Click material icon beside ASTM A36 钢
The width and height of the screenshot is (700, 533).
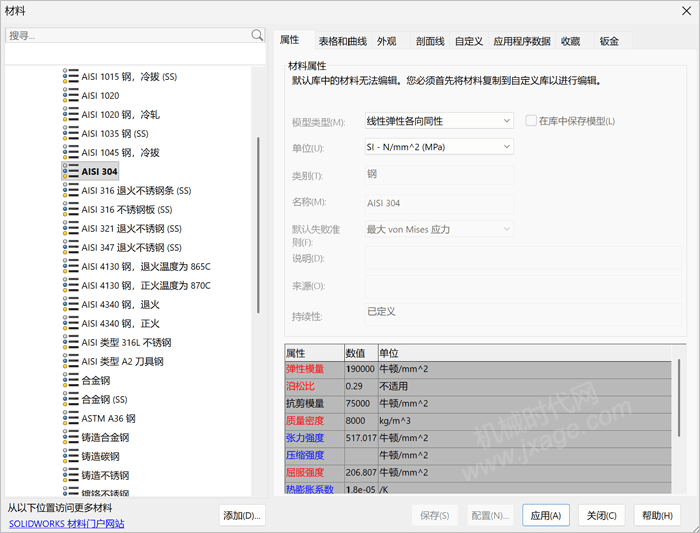(x=71, y=418)
